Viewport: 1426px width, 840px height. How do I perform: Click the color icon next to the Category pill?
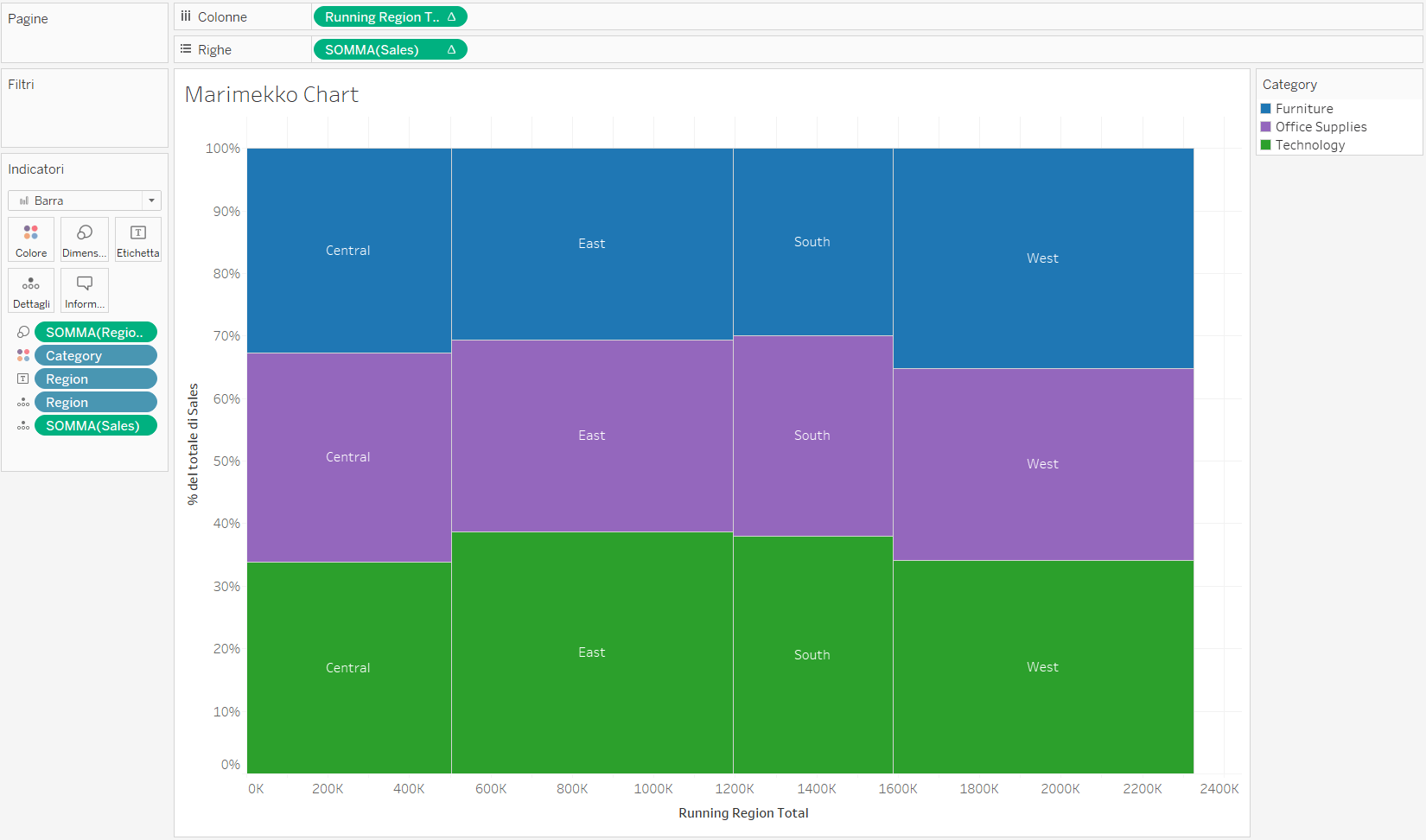pos(22,354)
